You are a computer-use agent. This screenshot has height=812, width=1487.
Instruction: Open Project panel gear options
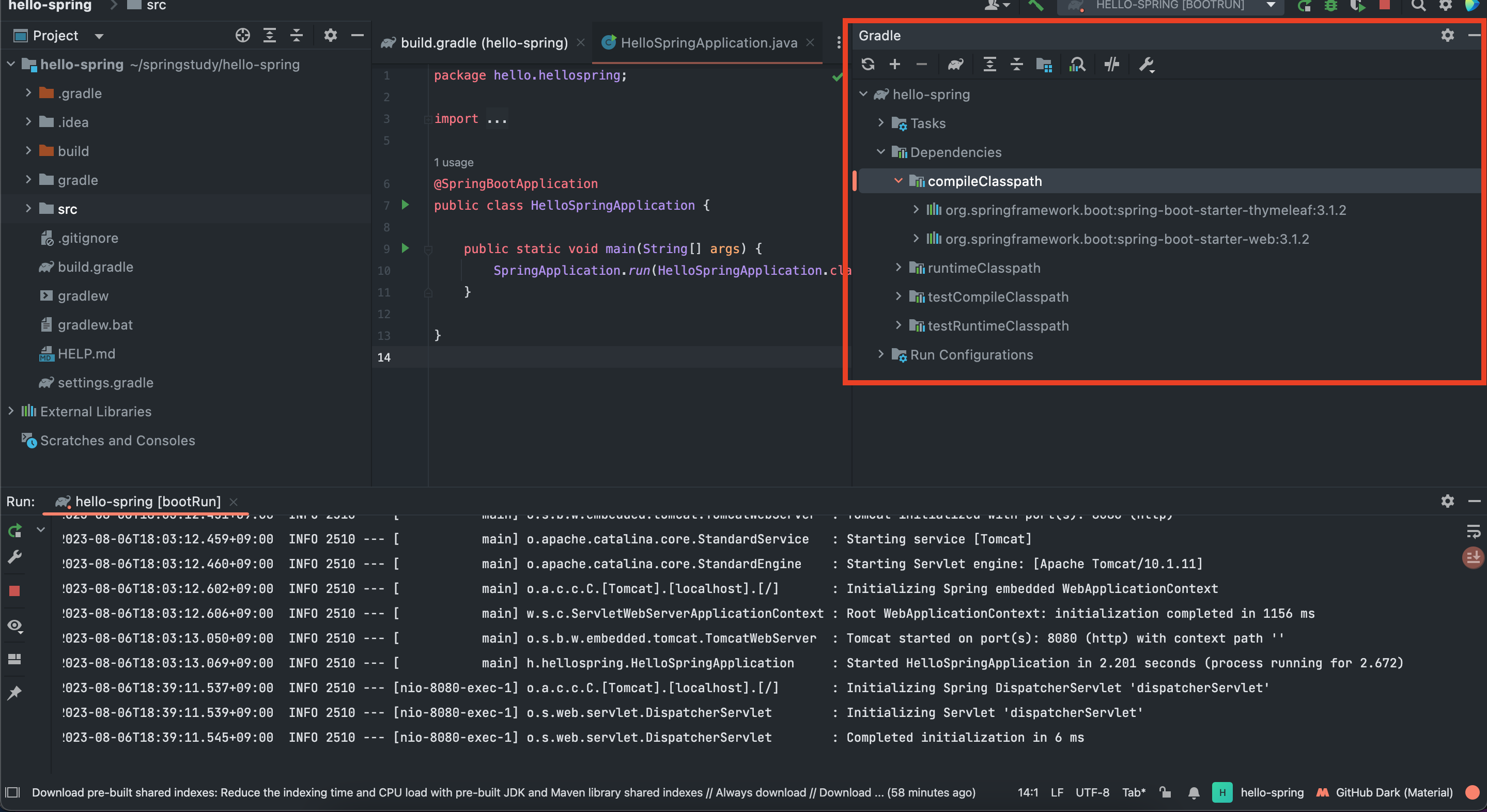pos(330,35)
